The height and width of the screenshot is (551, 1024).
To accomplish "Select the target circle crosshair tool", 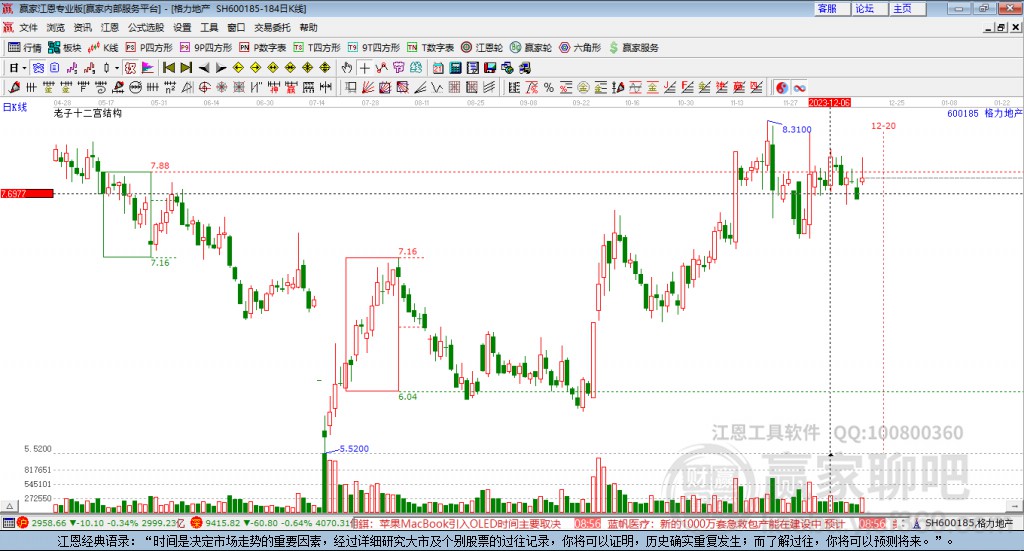I will [204, 87].
